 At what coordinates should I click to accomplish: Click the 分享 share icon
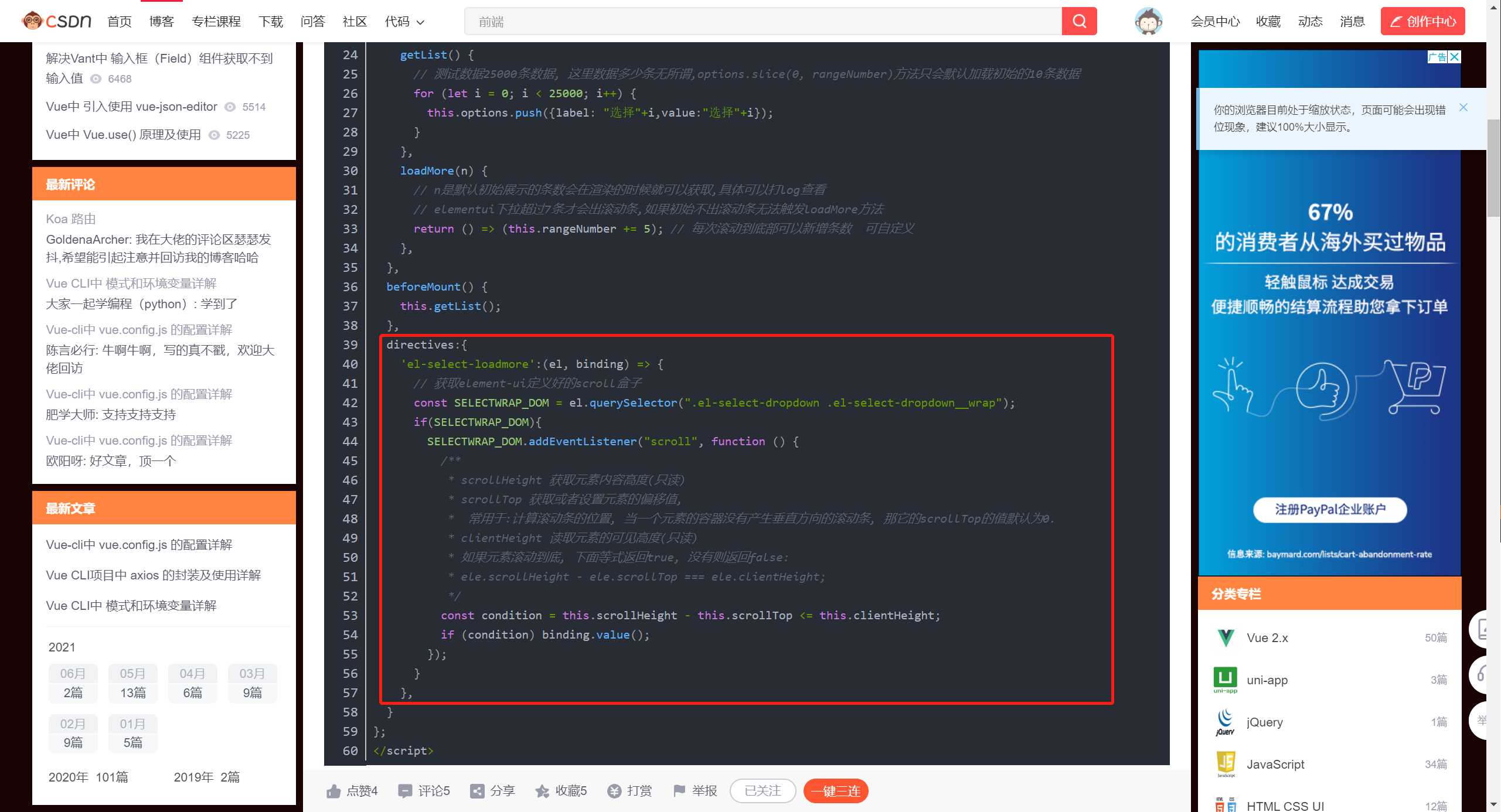[x=477, y=791]
